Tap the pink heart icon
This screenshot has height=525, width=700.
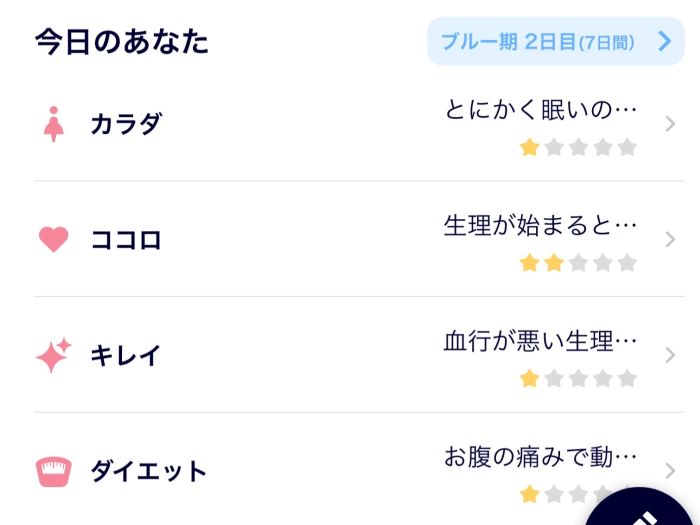(53, 240)
